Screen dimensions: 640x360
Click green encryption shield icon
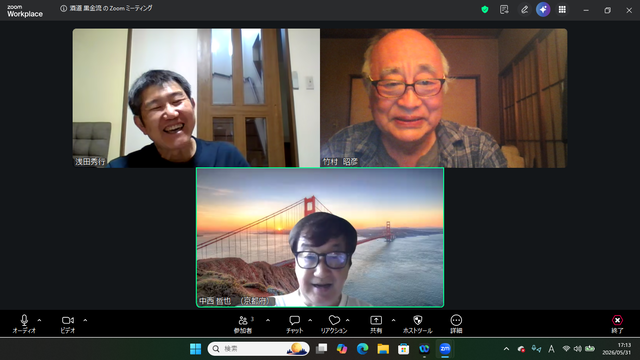(484, 9)
